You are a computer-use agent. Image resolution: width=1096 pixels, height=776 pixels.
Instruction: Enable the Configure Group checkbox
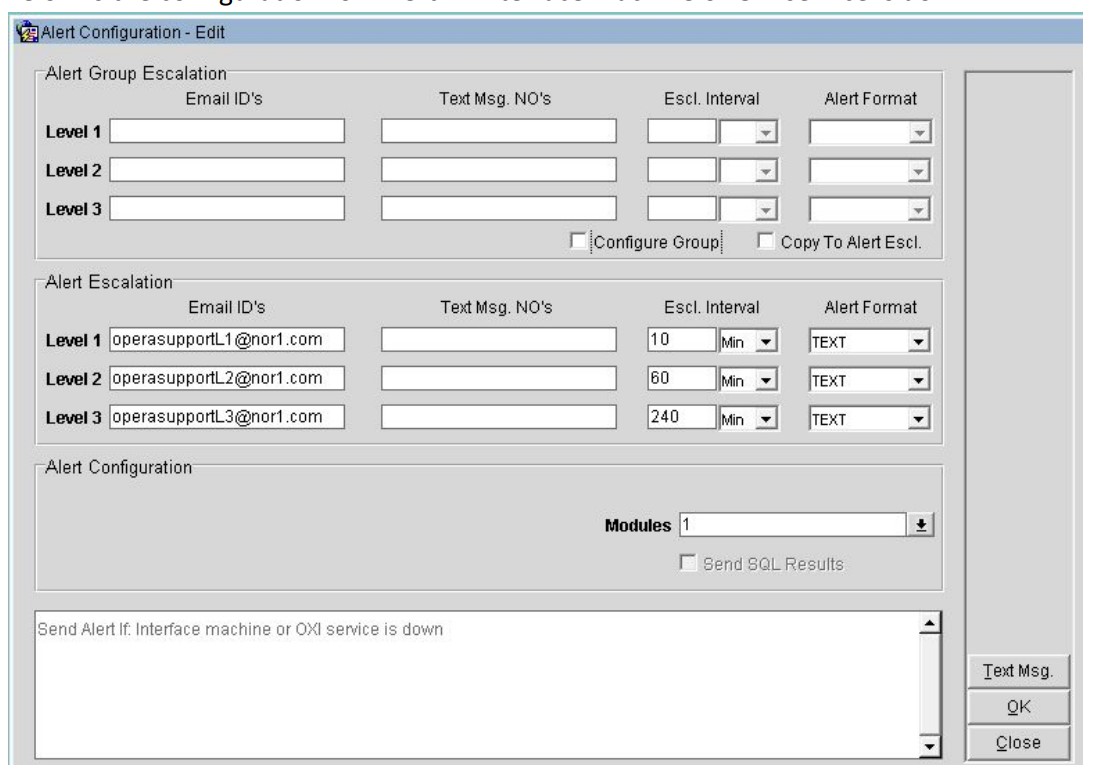click(577, 241)
